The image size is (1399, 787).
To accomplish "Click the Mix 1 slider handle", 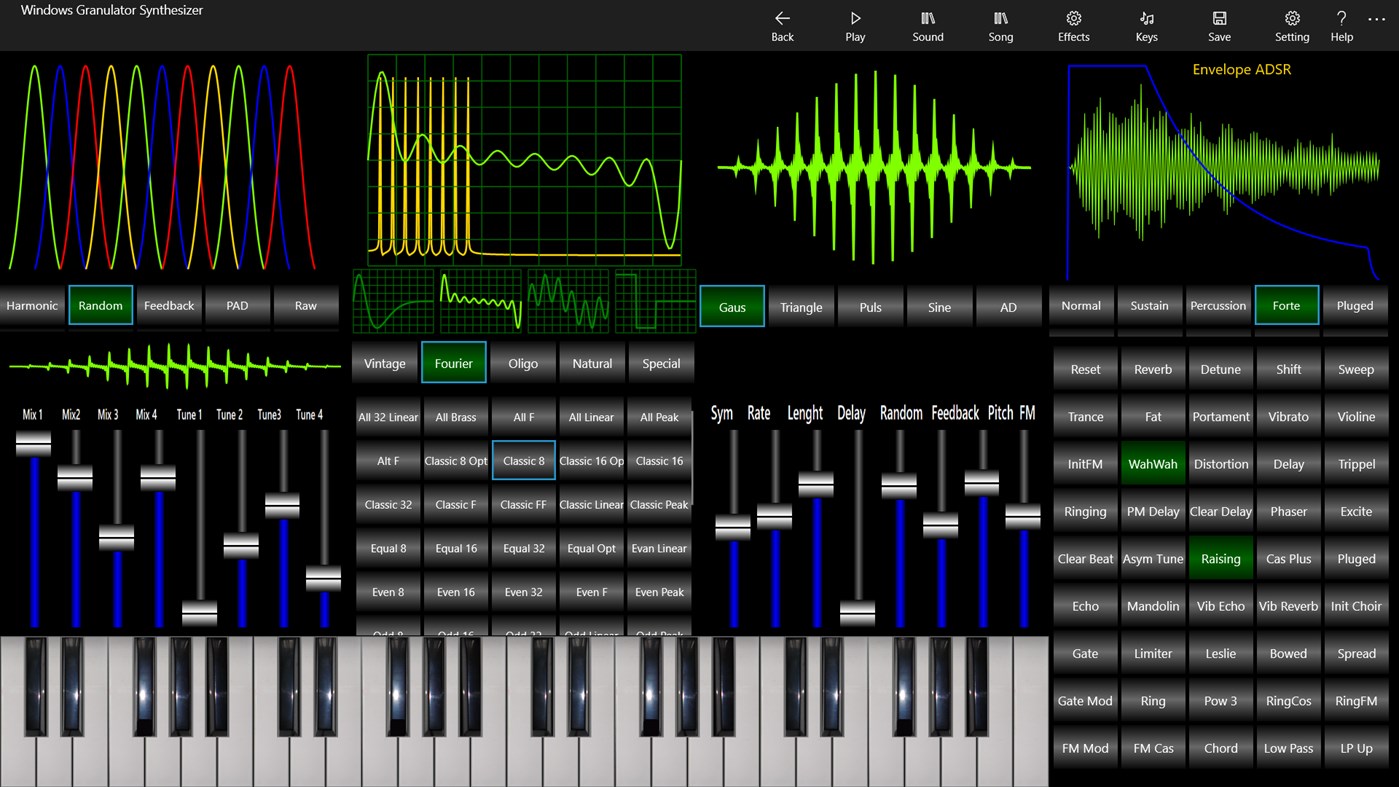I will tap(35, 443).
